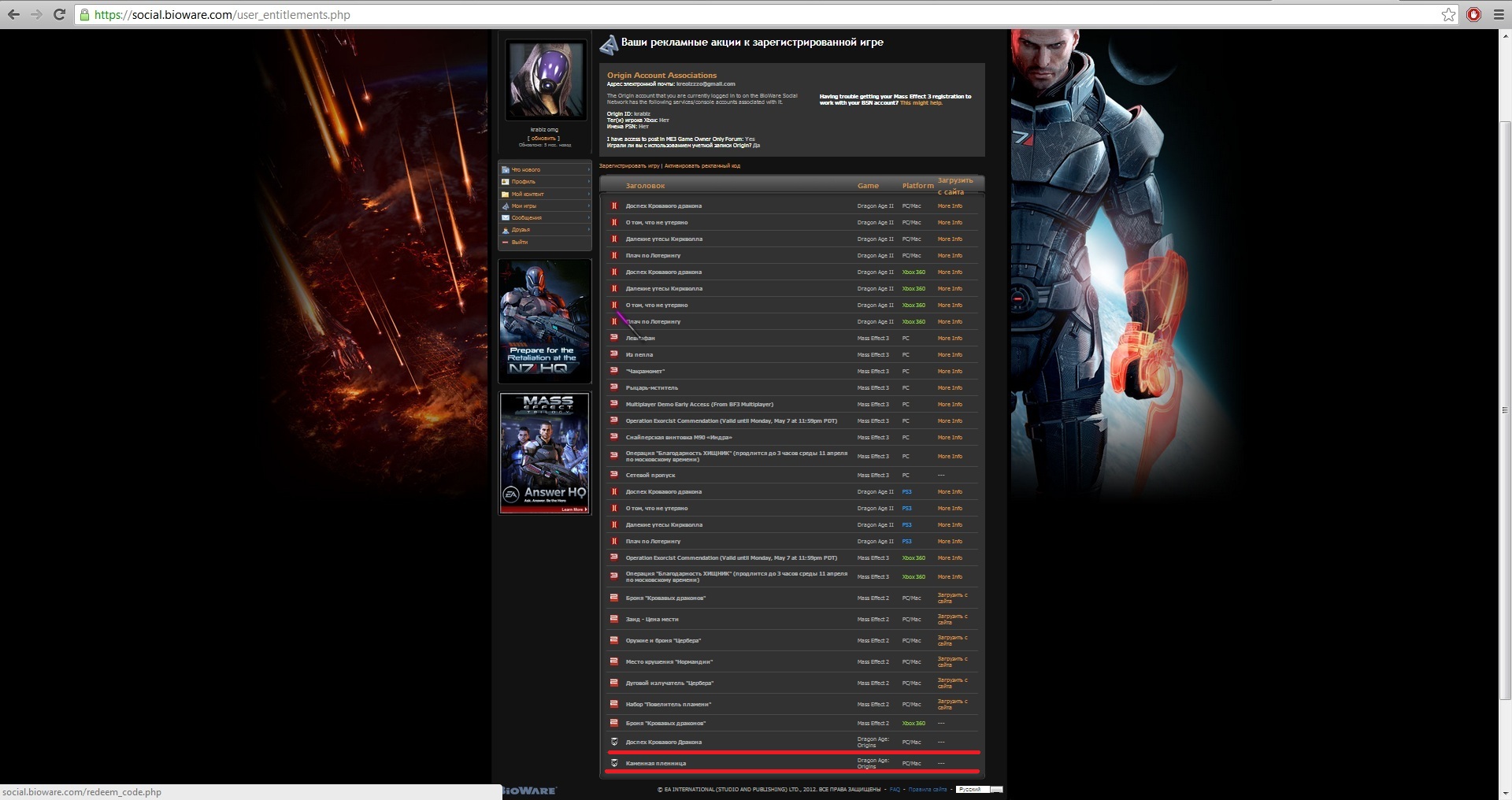The height and width of the screenshot is (800, 1512).
Task: Click the Mass Effect 3 icon beside Левиафан
Action: (614, 338)
